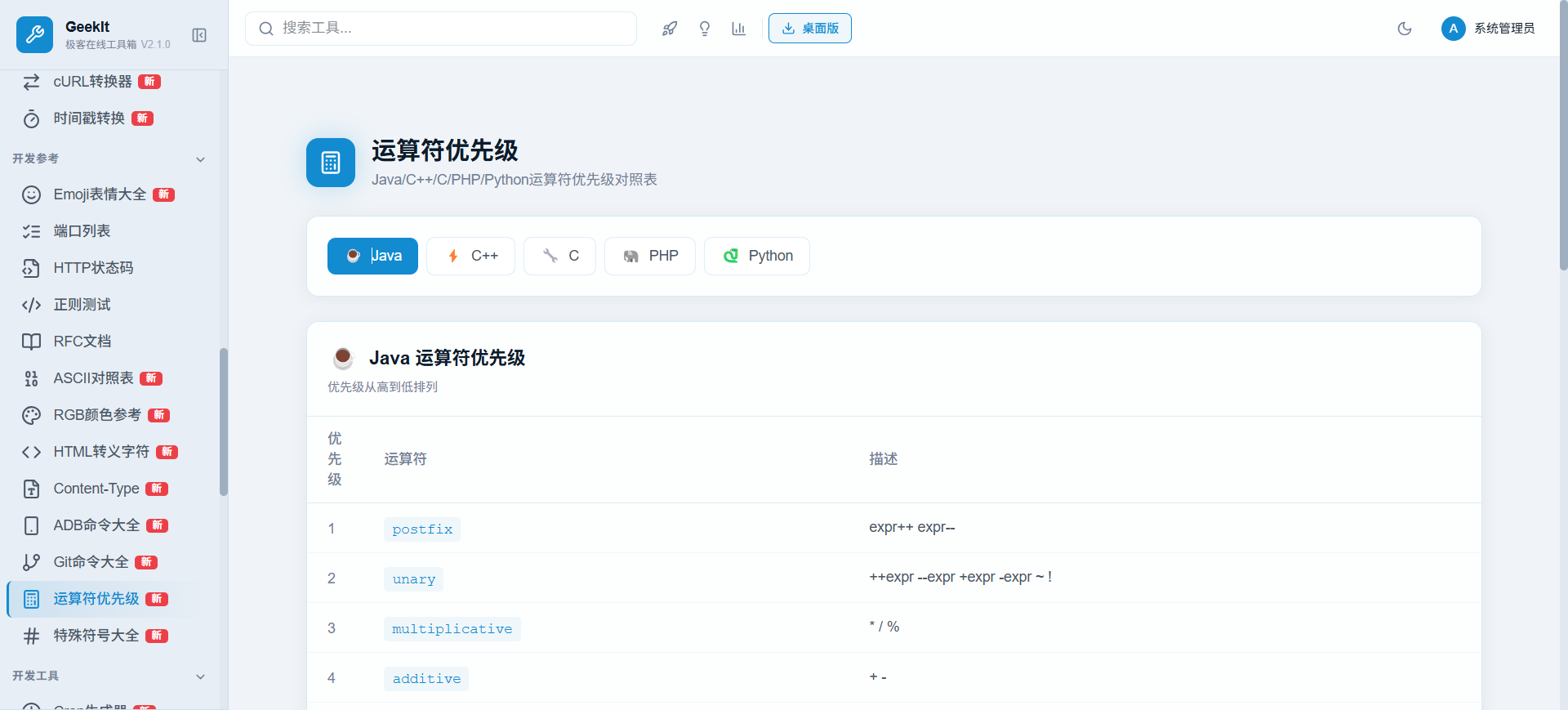Click the unary operator tag
Screen dimensions: 1568x710
pyautogui.click(x=413, y=579)
